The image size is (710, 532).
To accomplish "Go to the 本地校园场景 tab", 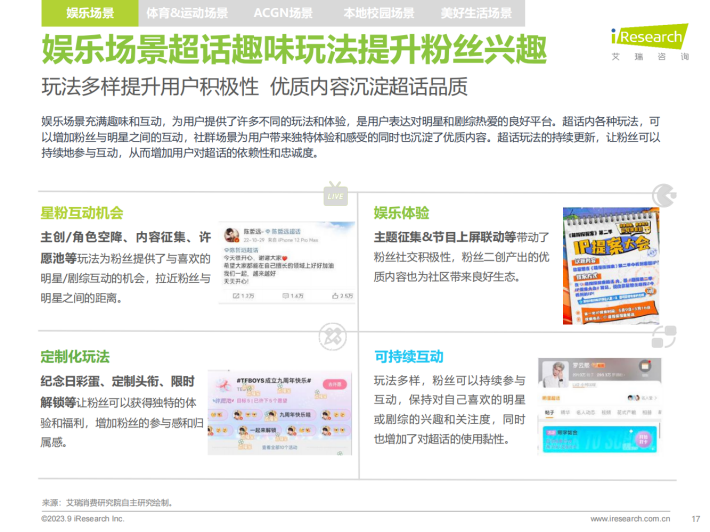I will click(379, 14).
